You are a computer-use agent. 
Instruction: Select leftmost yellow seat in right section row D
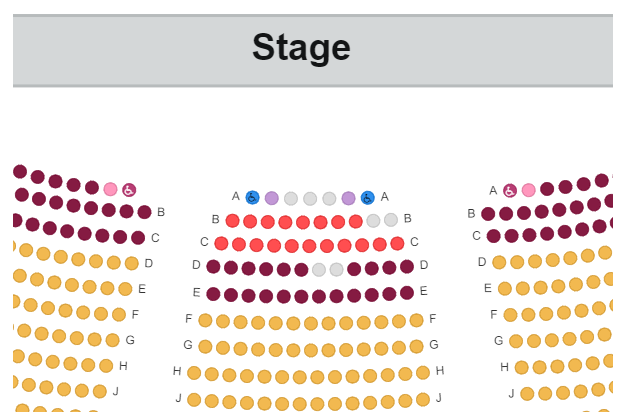pyautogui.click(x=499, y=262)
